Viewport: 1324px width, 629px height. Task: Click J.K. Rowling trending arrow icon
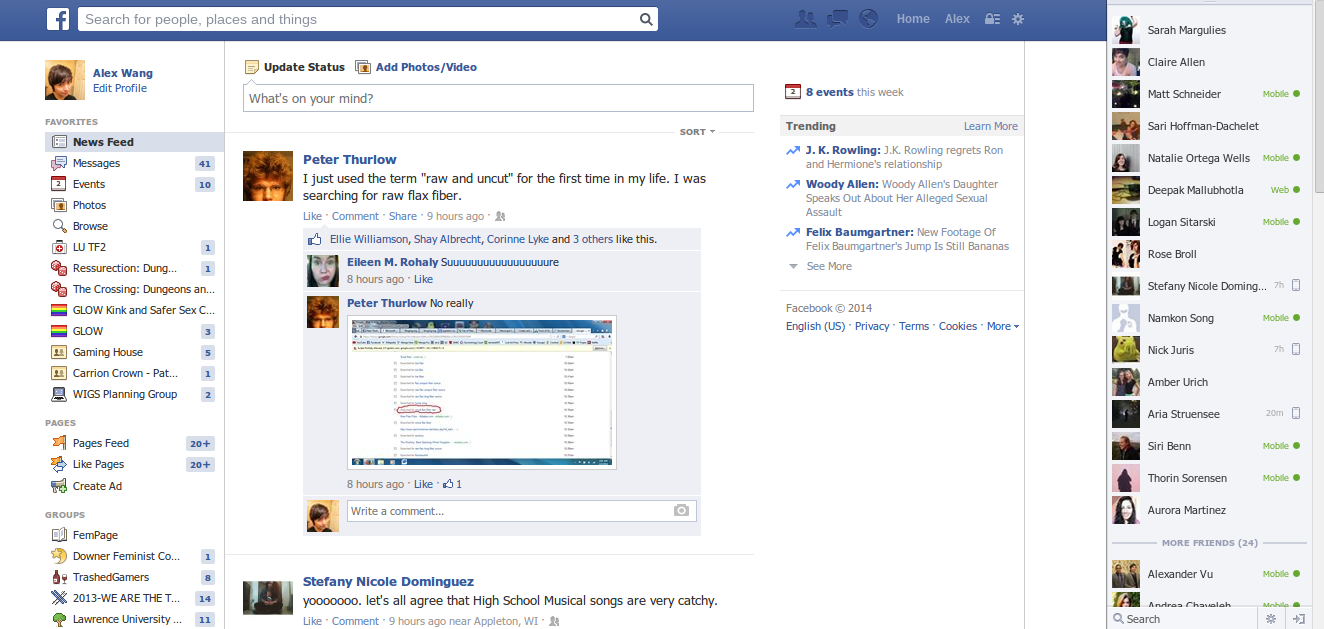pos(793,151)
